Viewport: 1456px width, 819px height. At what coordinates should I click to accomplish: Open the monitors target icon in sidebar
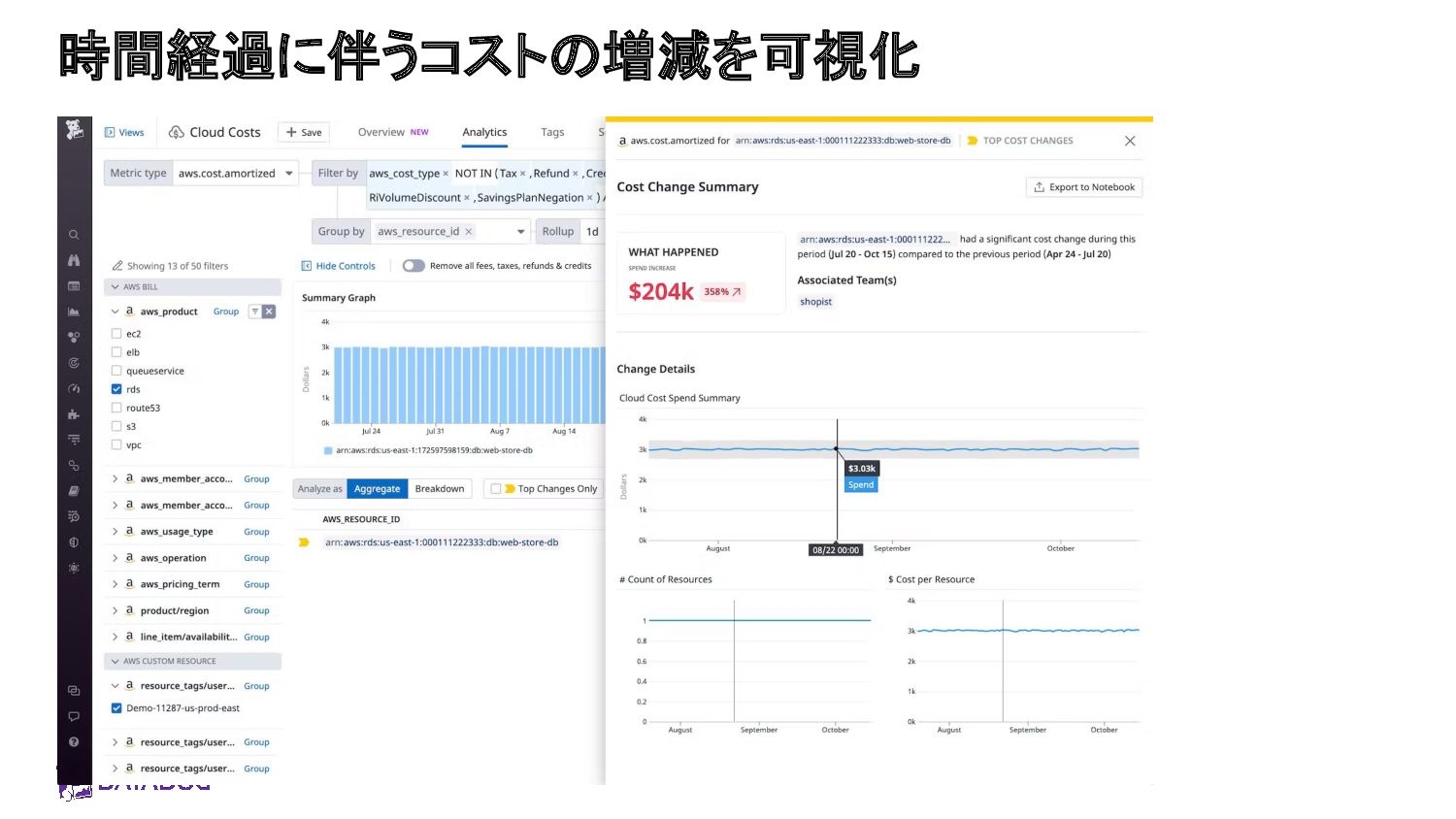[x=74, y=363]
